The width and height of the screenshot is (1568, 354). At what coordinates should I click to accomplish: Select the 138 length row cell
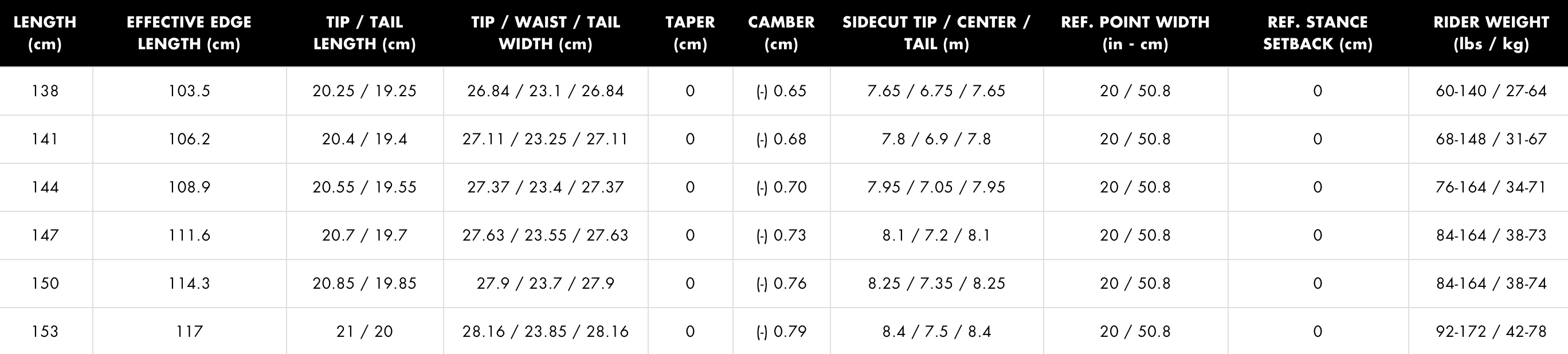click(x=45, y=91)
